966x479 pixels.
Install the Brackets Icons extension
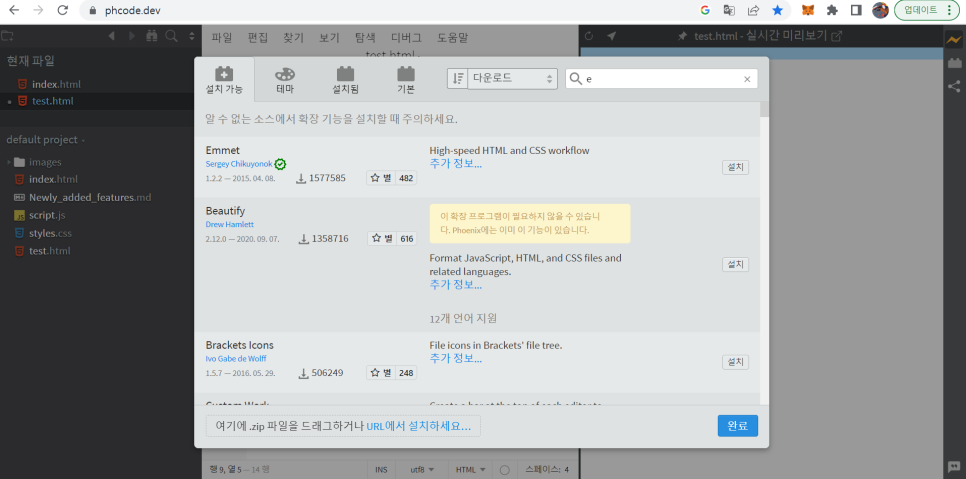tap(736, 362)
